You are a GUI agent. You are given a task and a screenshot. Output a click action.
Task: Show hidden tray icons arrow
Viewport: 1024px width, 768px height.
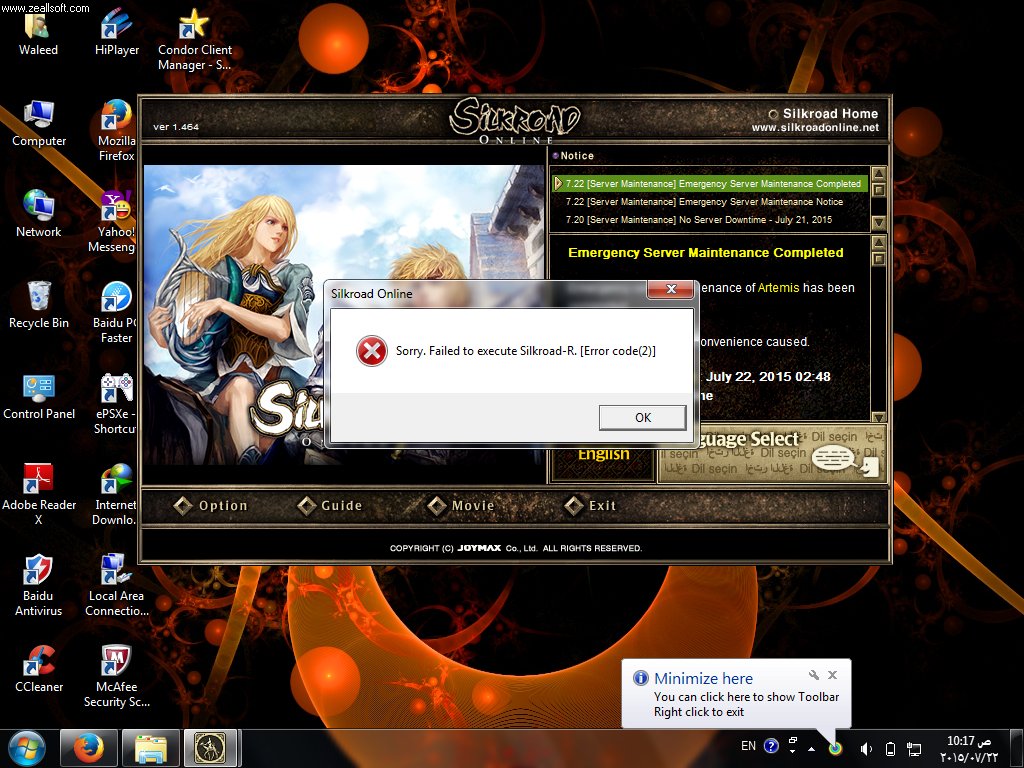pyautogui.click(x=811, y=749)
